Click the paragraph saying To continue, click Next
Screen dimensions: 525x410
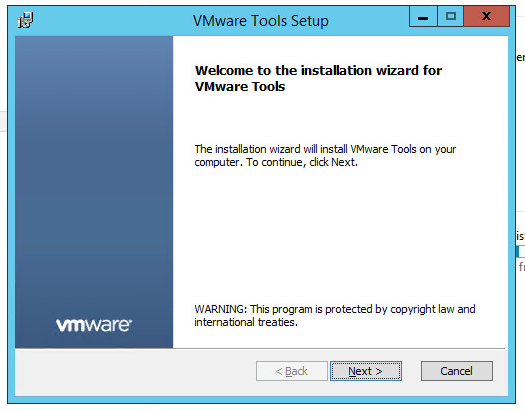click(x=325, y=155)
